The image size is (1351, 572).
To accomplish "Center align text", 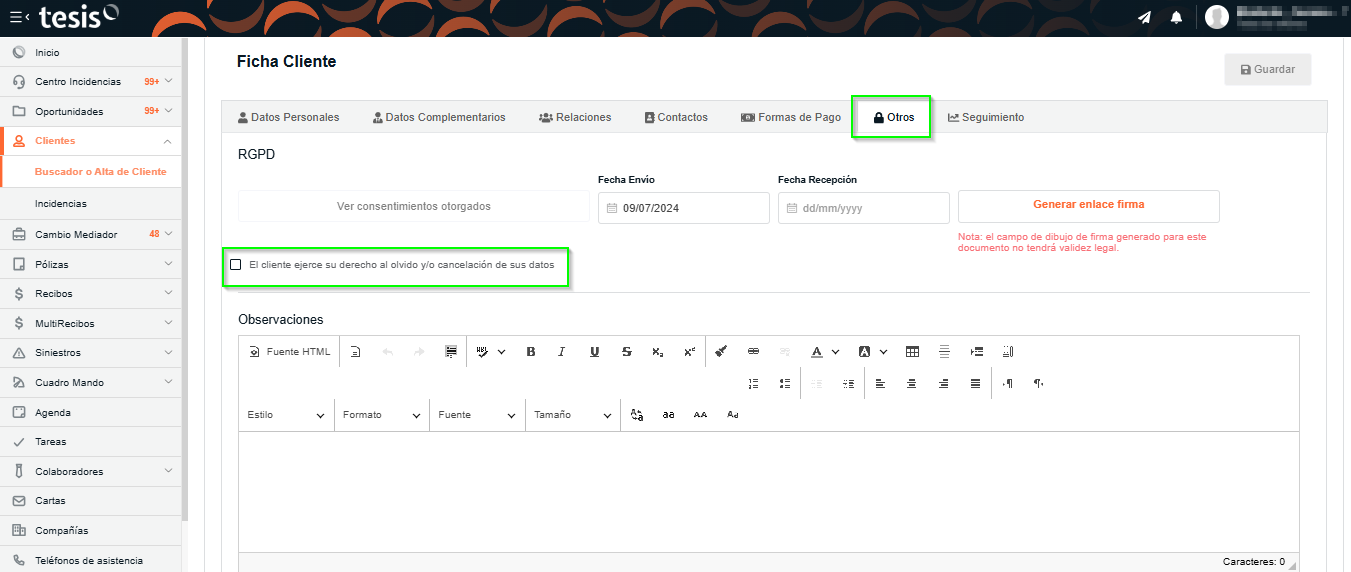I will tap(911, 384).
